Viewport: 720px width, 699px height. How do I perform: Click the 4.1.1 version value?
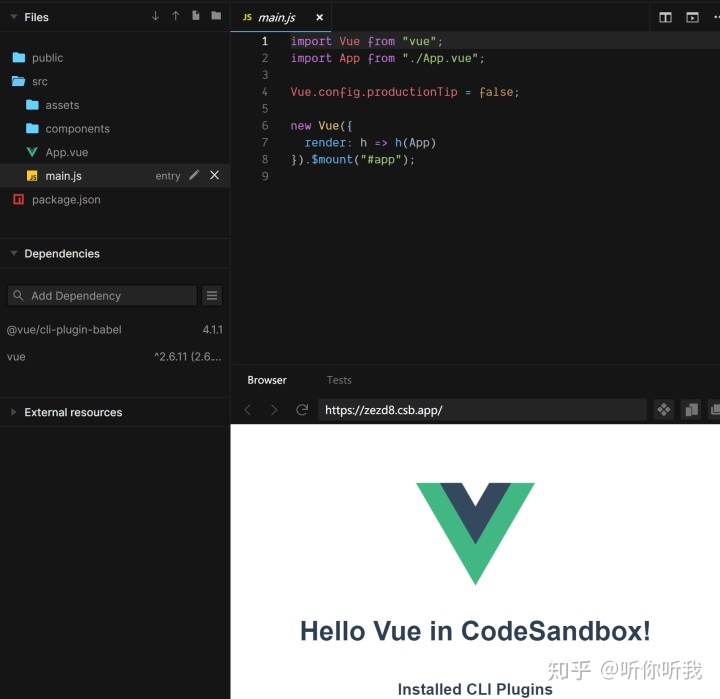coord(213,330)
